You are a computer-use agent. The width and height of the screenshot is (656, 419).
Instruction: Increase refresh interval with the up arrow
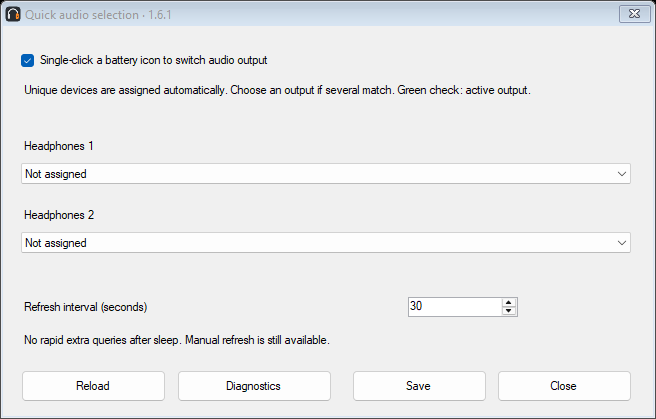[x=508, y=303]
